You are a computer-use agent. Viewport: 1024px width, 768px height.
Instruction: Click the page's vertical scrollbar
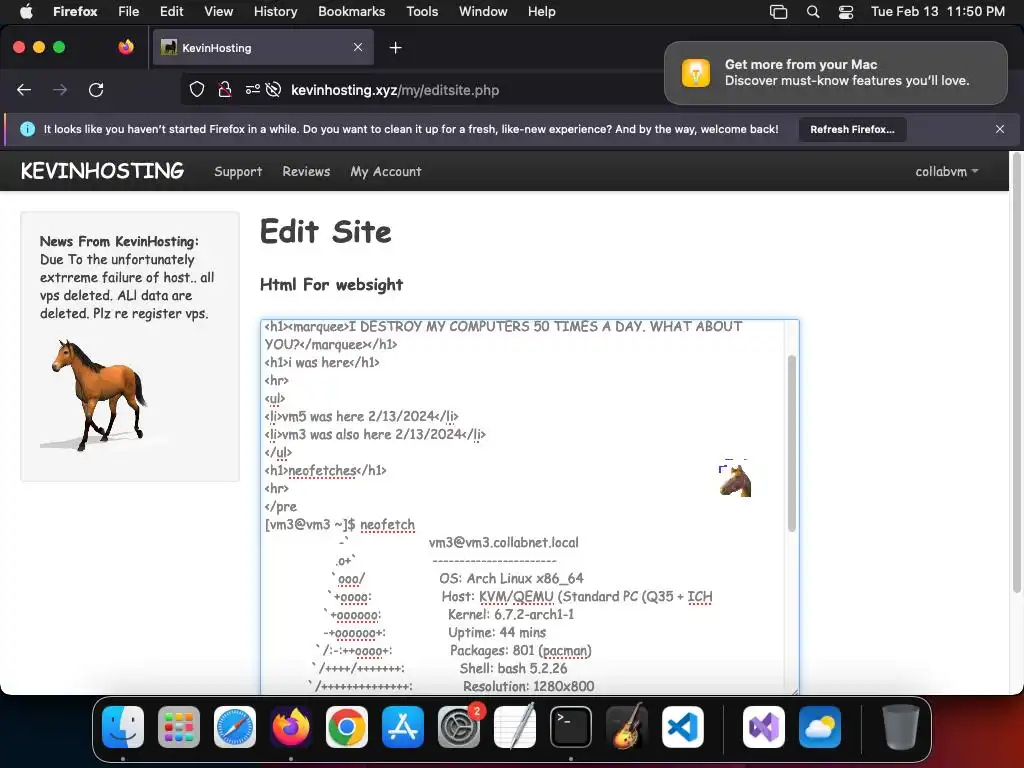tap(1016, 372)
